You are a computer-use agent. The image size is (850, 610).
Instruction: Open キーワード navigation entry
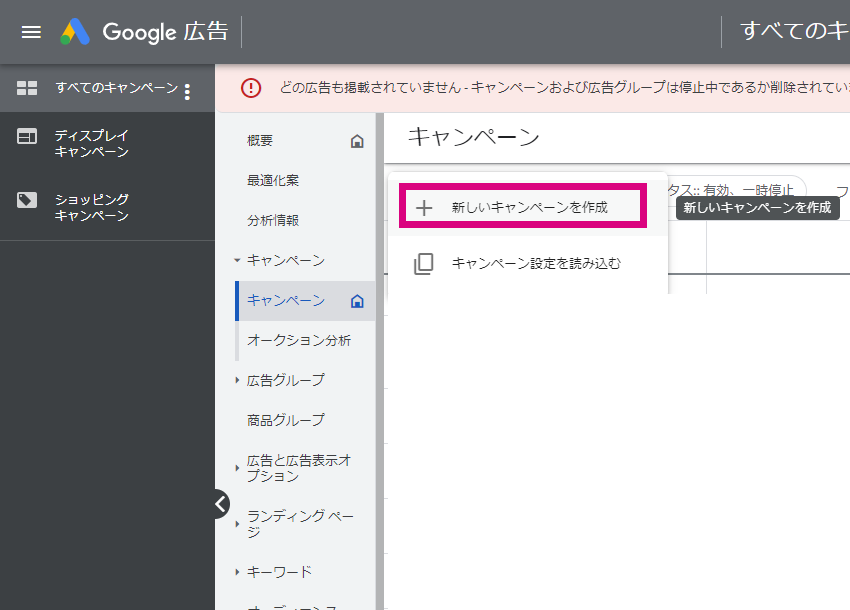[x=280, y=572]
